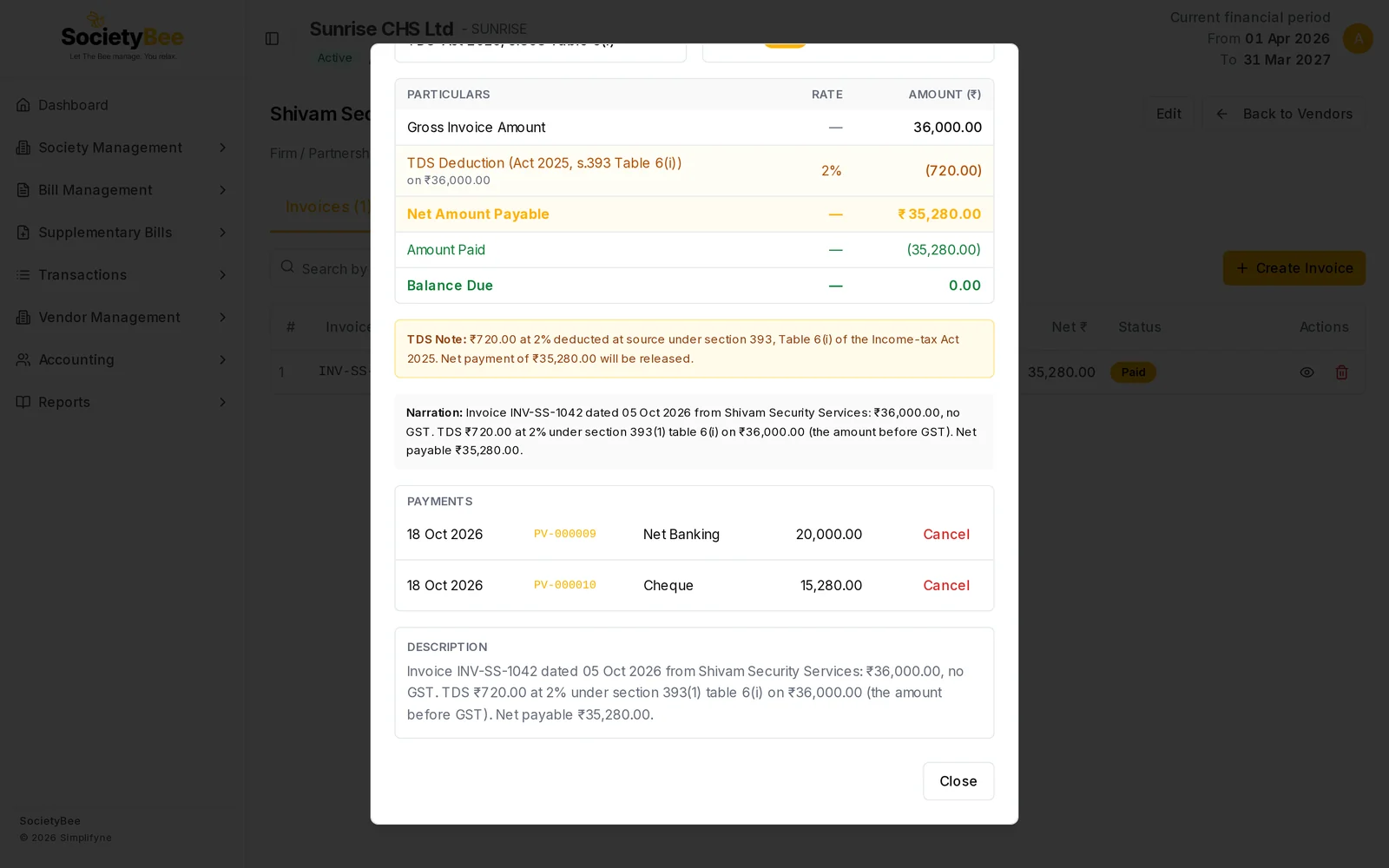This screenshot has width=1389, height=868.
Task: Click the Vendor Management building icon
Action: click(x=23, y=318)
